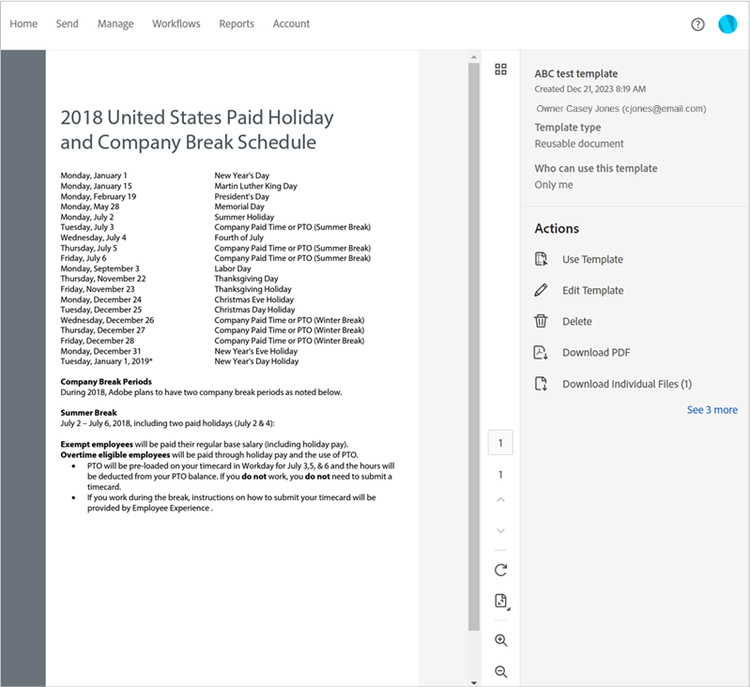Select the Edit Template action
This screenshot has width=750, height=687.
[x=592, y=291]
